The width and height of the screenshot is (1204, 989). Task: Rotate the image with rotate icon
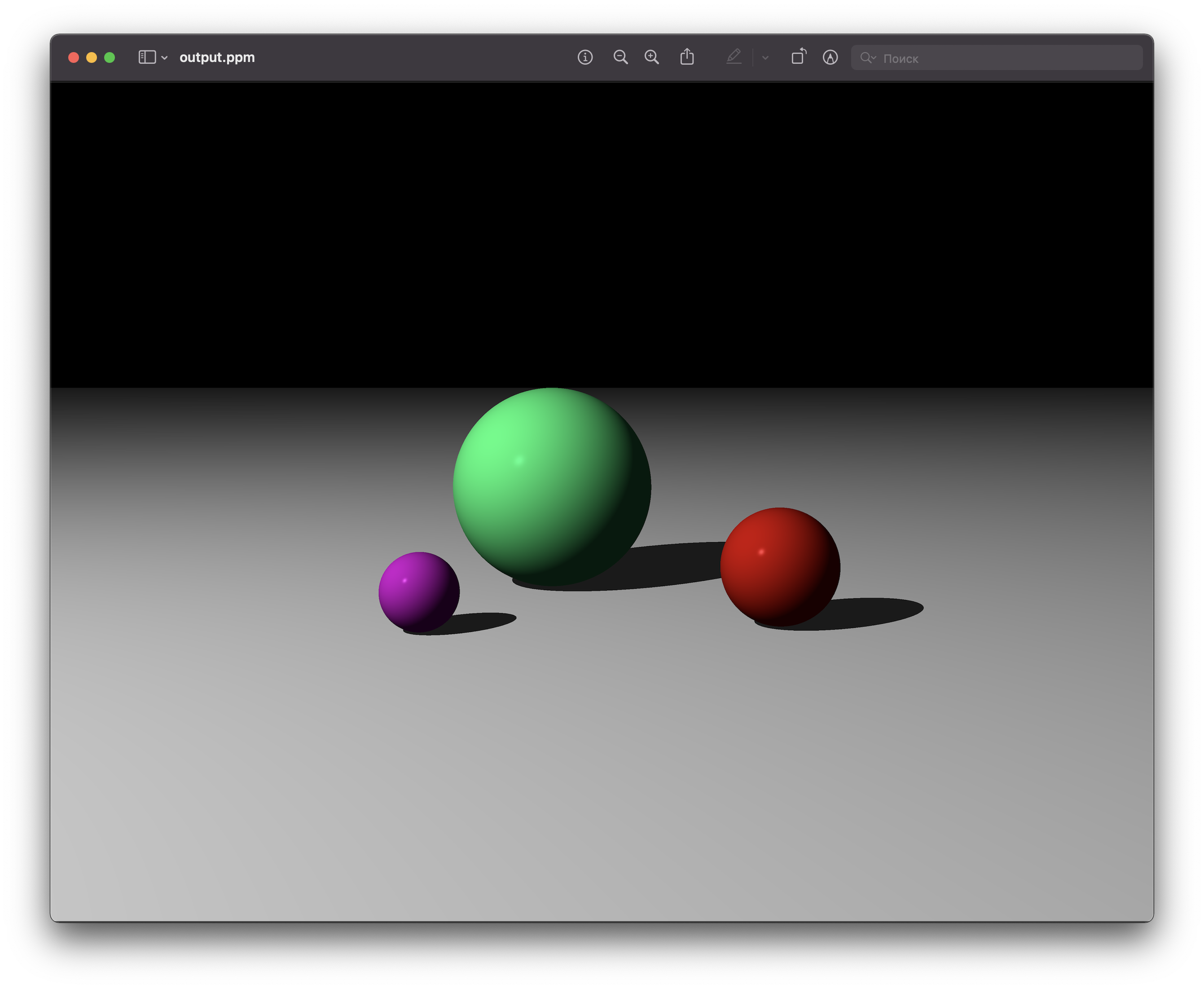tap(799, 57)
